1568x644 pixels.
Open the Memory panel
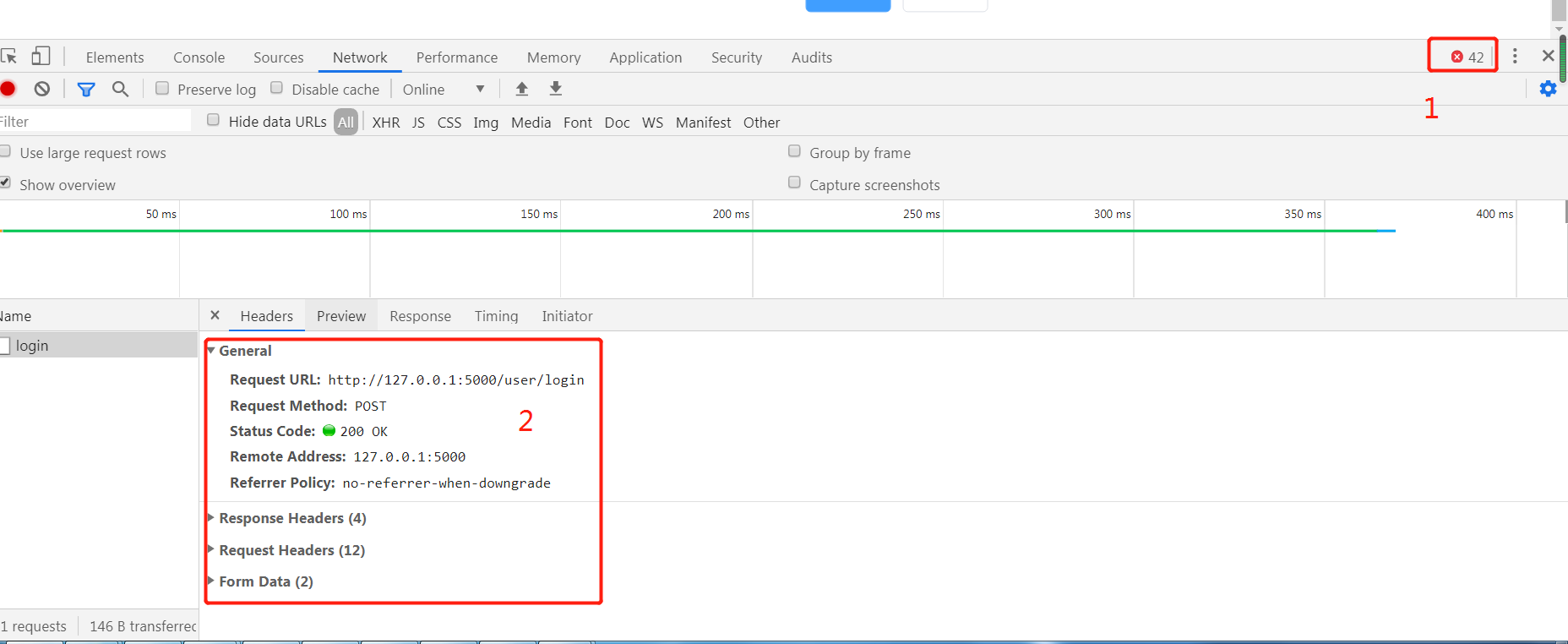[x=554, y=57]
